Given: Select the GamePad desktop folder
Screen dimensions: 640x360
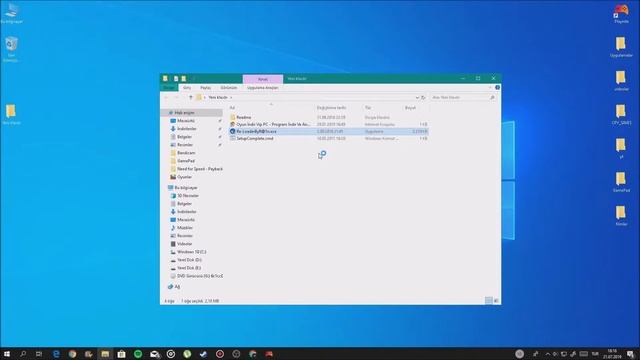Looking at the screenshot, I should 621,182.
